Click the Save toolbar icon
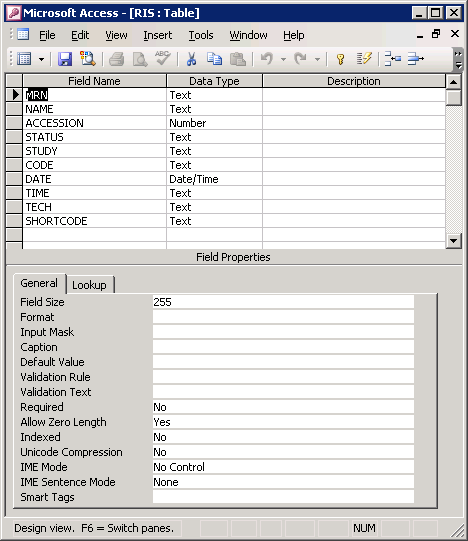 coord(65,59)
